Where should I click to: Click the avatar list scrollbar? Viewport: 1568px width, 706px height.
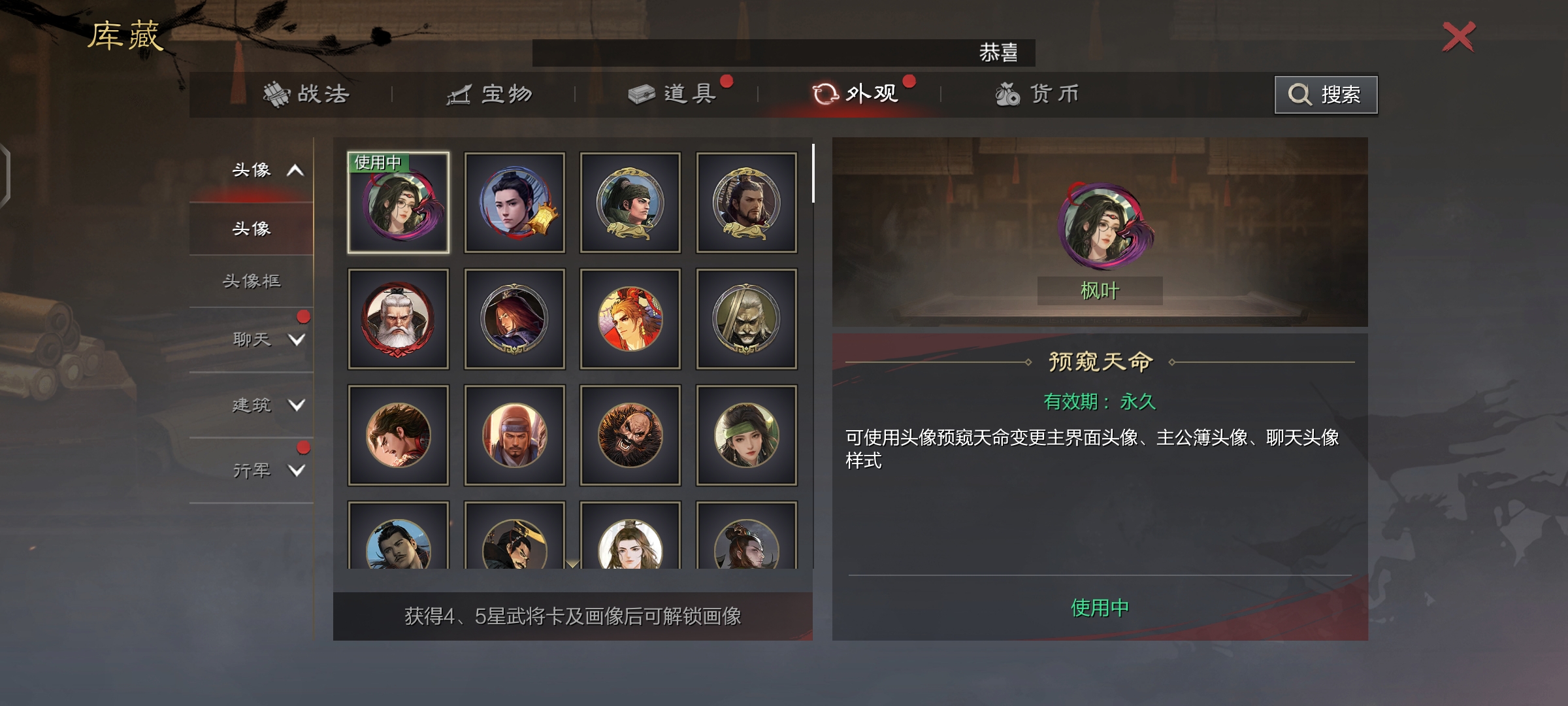(x=813, y=173)
